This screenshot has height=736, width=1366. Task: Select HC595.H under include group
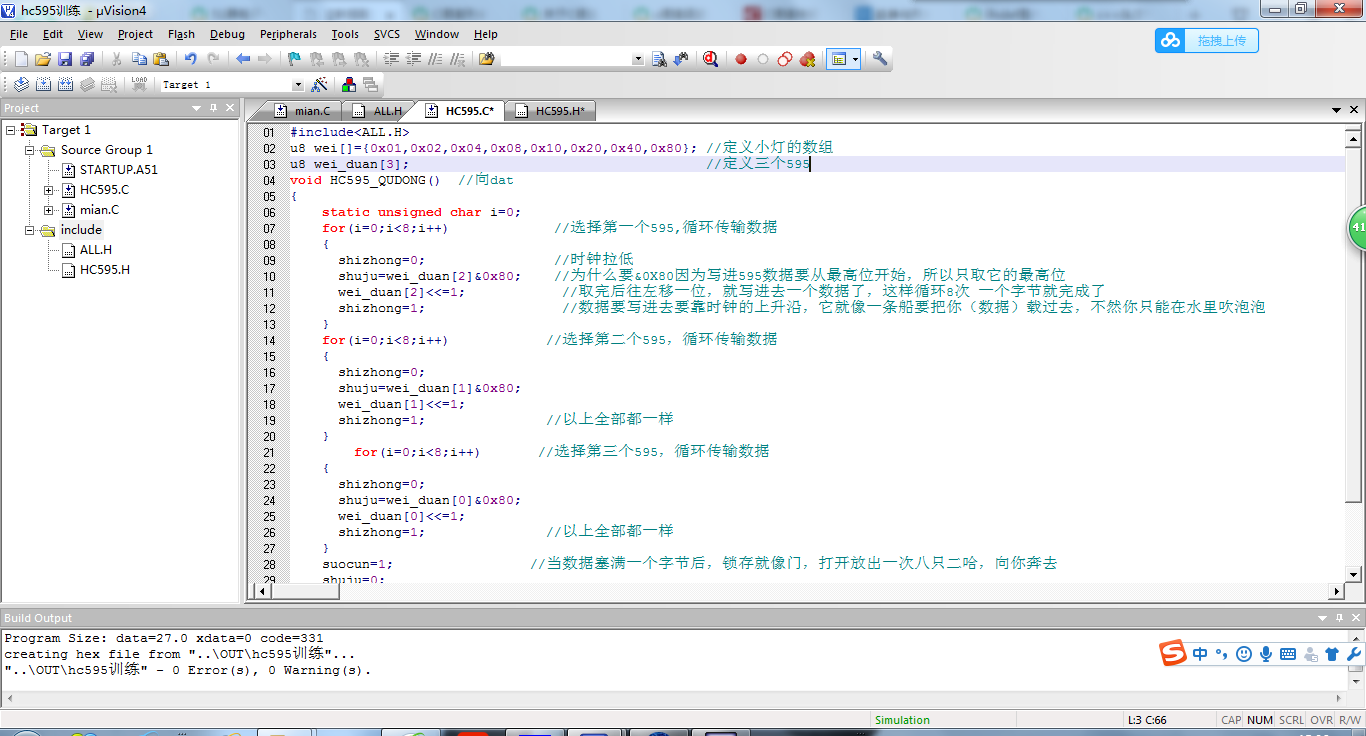(105, 270)
